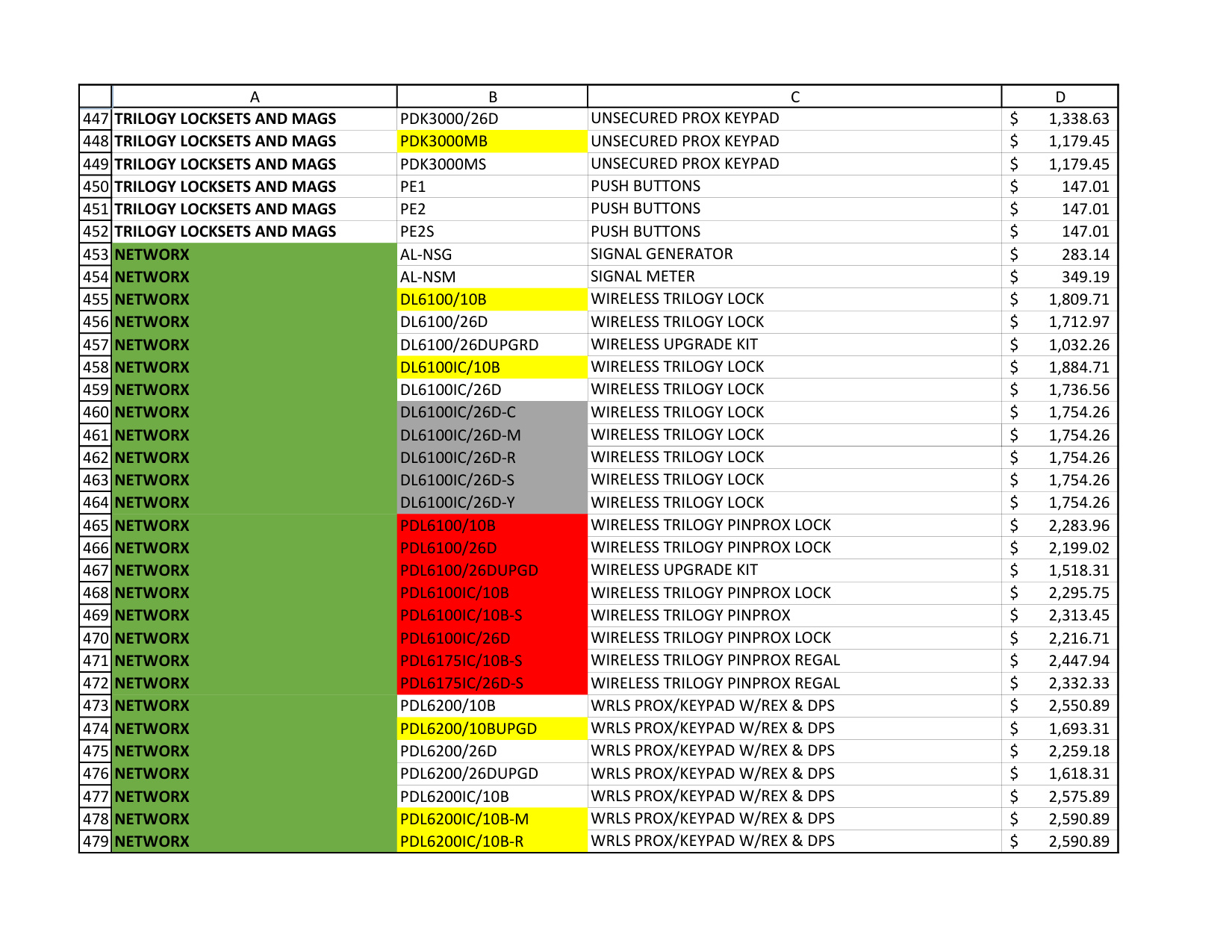
Task: Click cell PE2S in column B
Action: coord(493,231)
